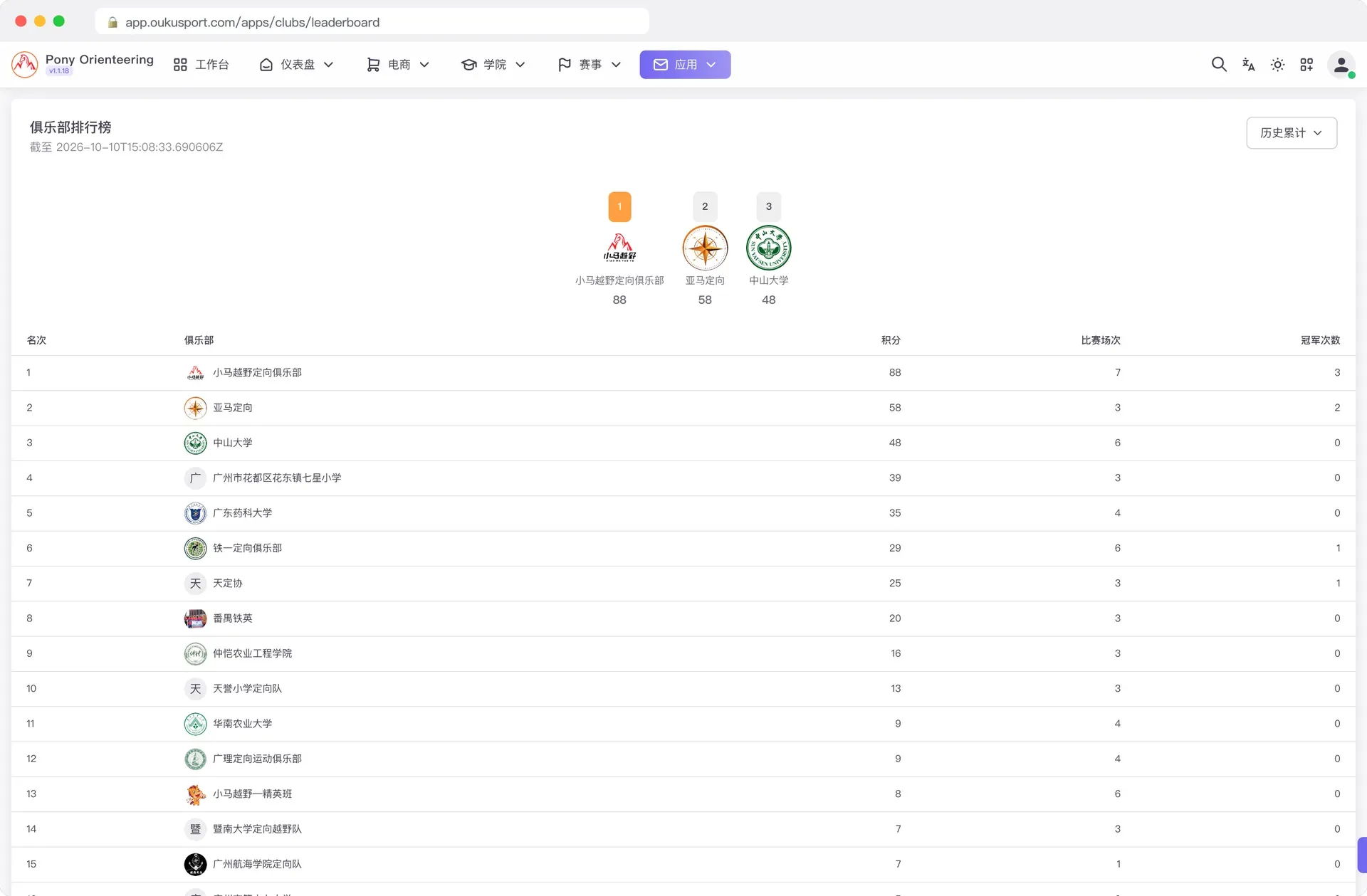Image resolution: width=1367 pixels, height=896 pixels.
Task: Click the 亚马定向 compass logo on podium
Action: click(x=705, y=248)
